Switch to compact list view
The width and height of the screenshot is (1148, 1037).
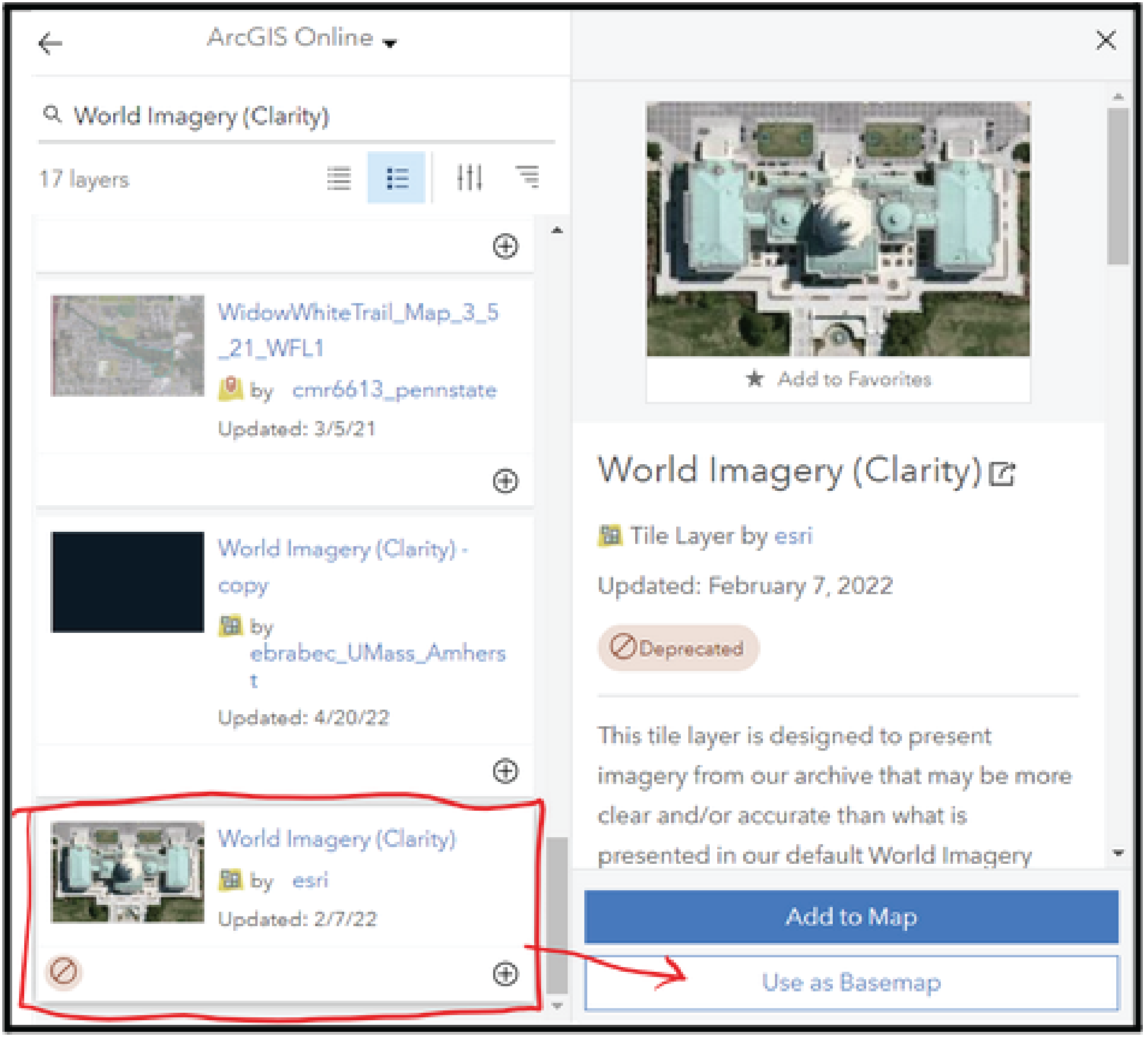[x=339, y=178]
